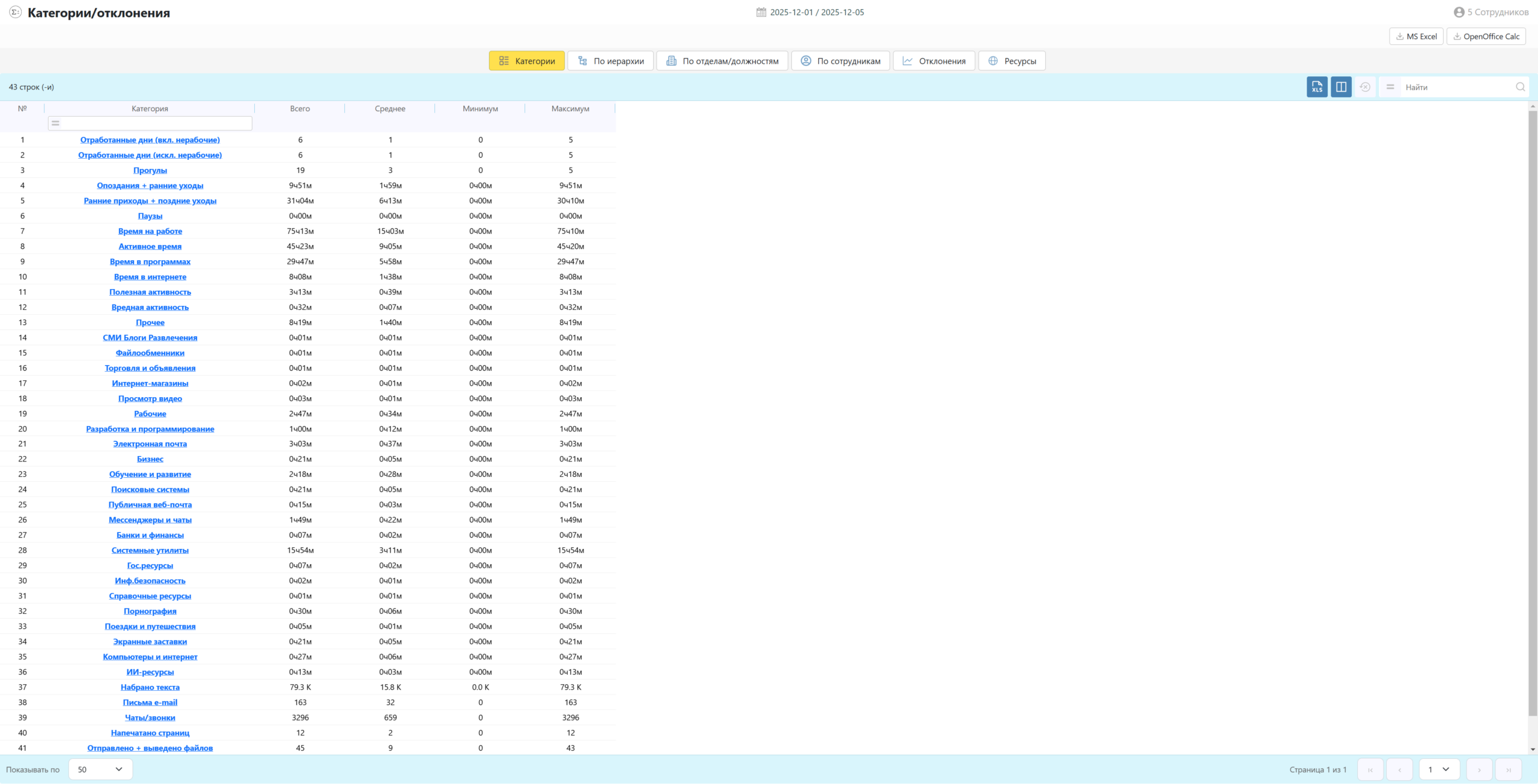Export report to MS Excel
Screen dimensions: 1538x784
click(1415, 37)
